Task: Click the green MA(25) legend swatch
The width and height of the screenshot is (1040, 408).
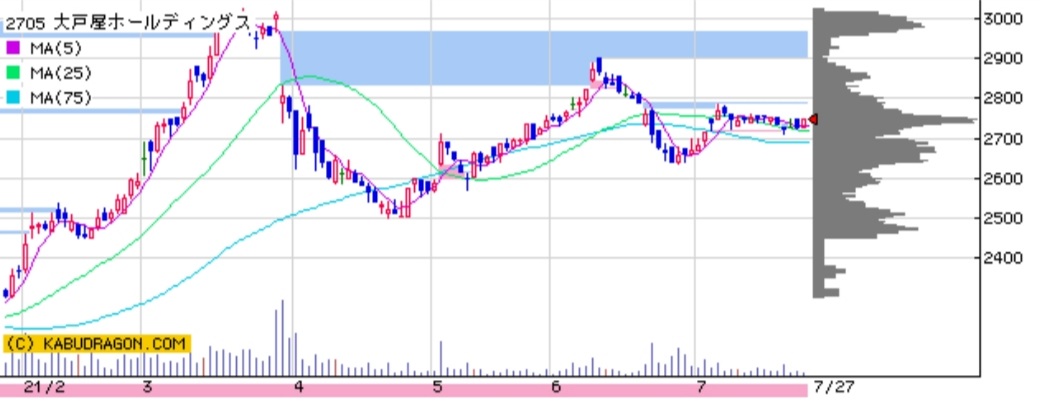Action: click(x=12, y=73)
